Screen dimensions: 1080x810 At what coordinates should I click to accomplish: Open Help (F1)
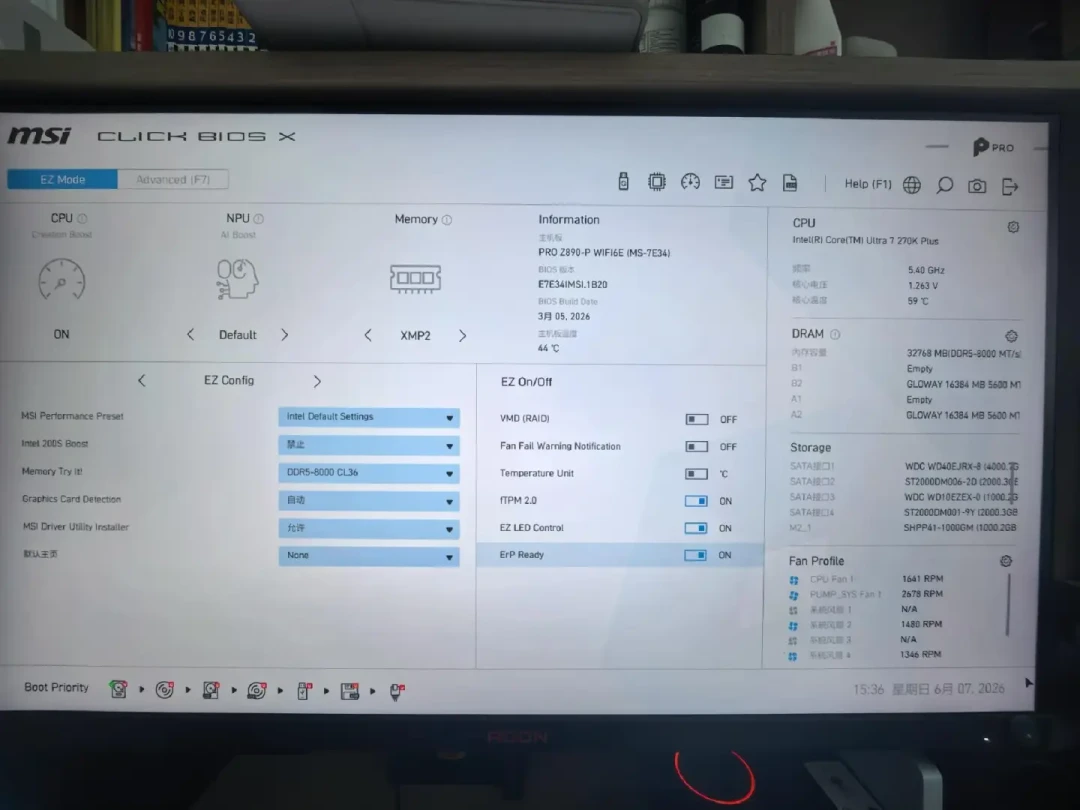(x=868, y=184)
